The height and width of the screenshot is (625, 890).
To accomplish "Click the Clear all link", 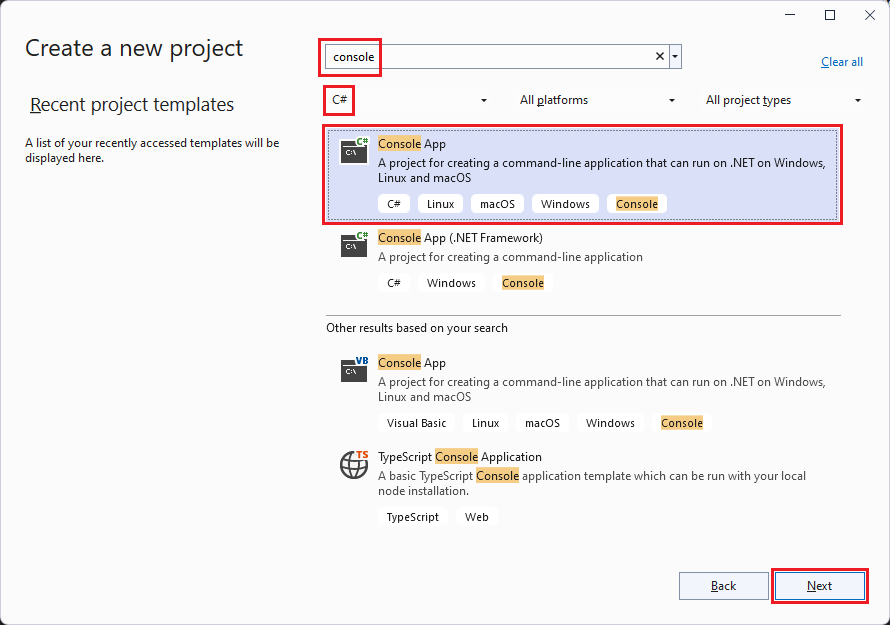I will coord(841,61).
